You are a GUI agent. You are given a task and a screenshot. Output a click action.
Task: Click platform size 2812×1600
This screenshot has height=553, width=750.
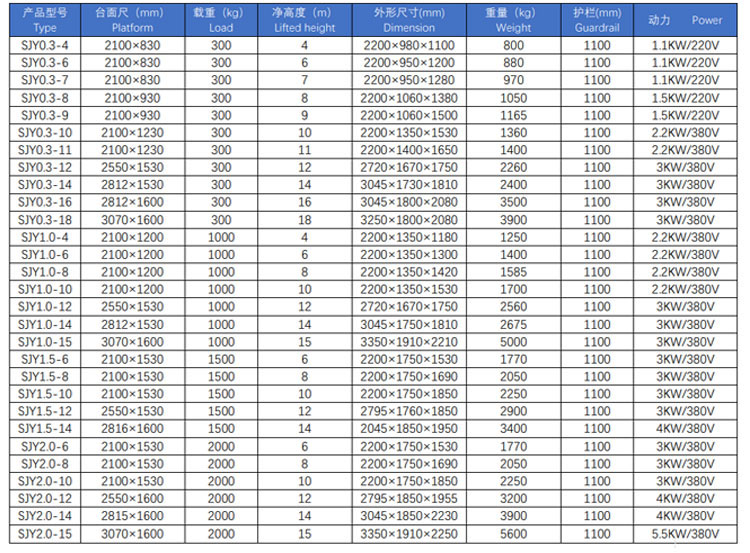(132, 202)
